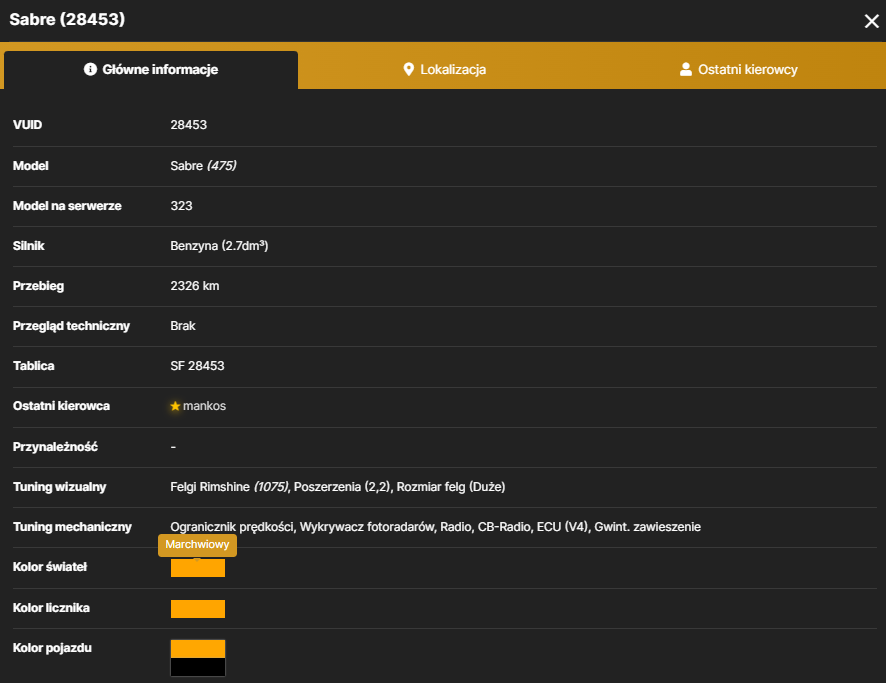Click the Sabre (28453) dialog title
This screenshot has height=683, width=886.
[67, 19]
